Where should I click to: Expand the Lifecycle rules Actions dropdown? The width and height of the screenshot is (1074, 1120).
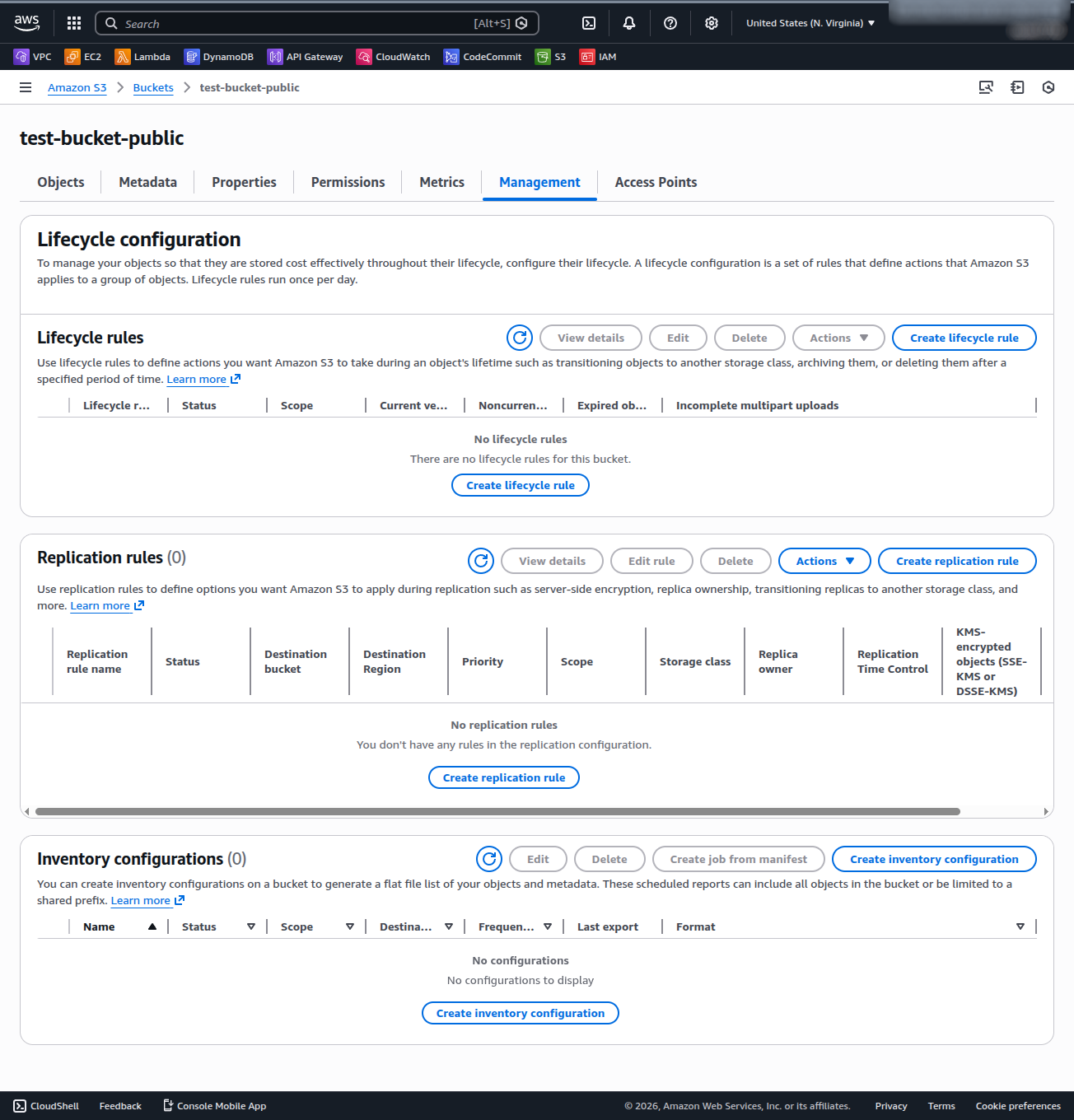tap(838, 338)
